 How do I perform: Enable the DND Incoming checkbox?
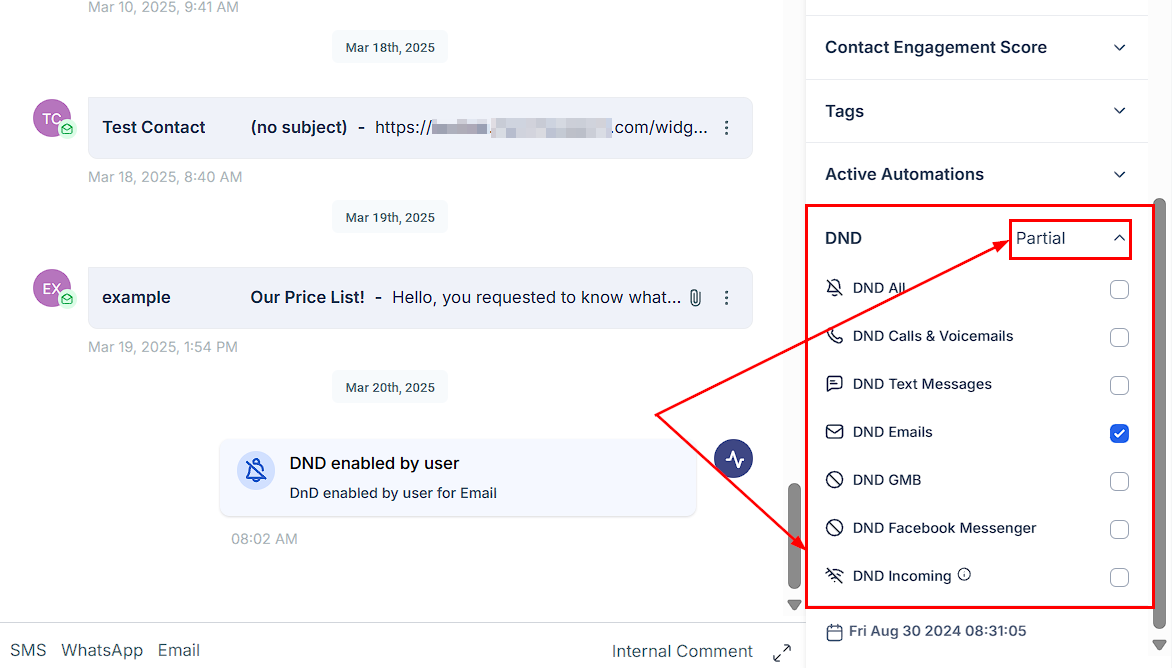1119,577
